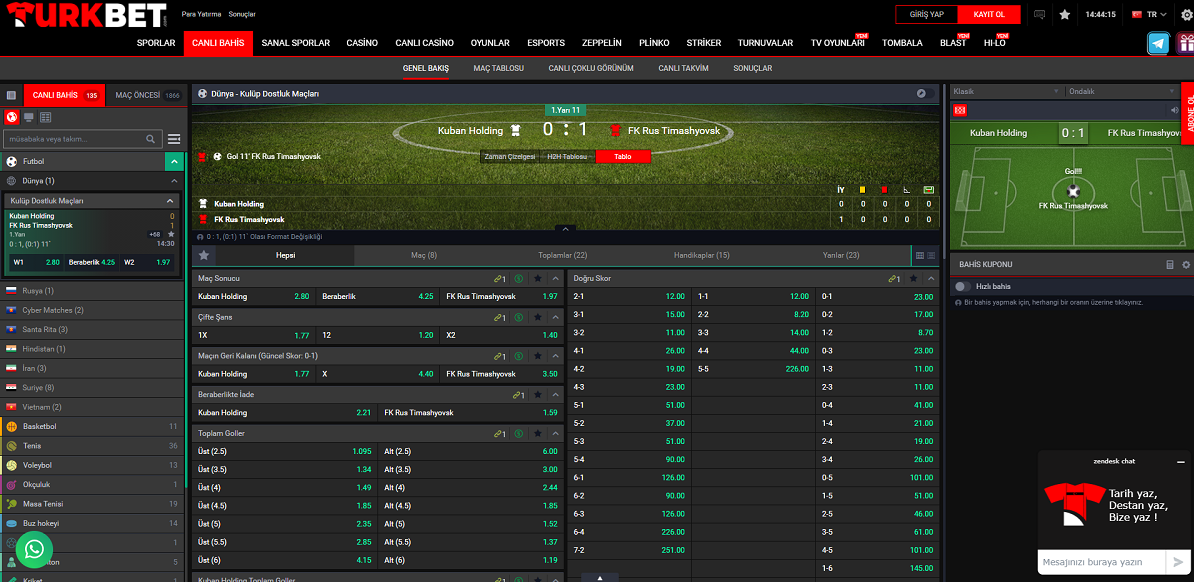This screenshot has height=582, width=1194.
Task: Click the zendesk chat message input
Action: pos(1101,562)
